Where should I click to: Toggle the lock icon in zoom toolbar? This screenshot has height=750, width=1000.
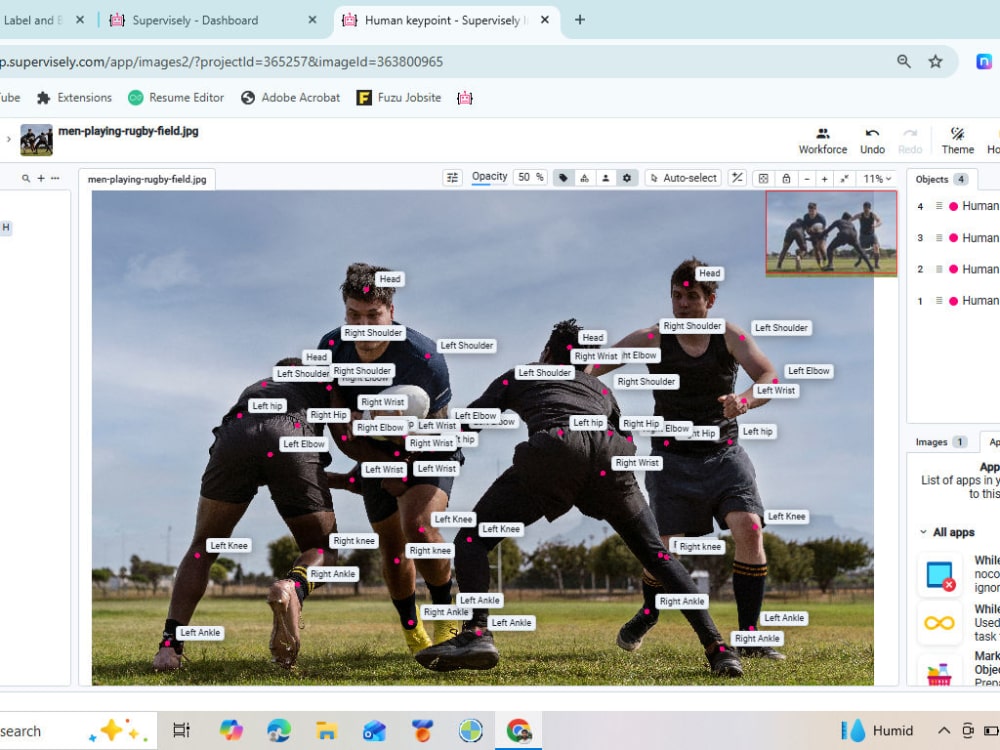point(786,179)
